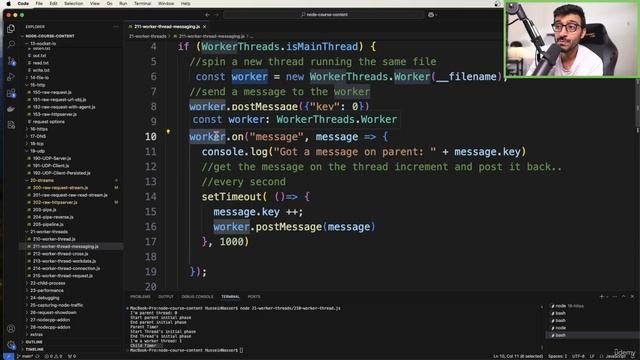Screen dimensions: 640x360
Task: Click the Spaces: 2 indentation status entry
Action: pos(558,356)
